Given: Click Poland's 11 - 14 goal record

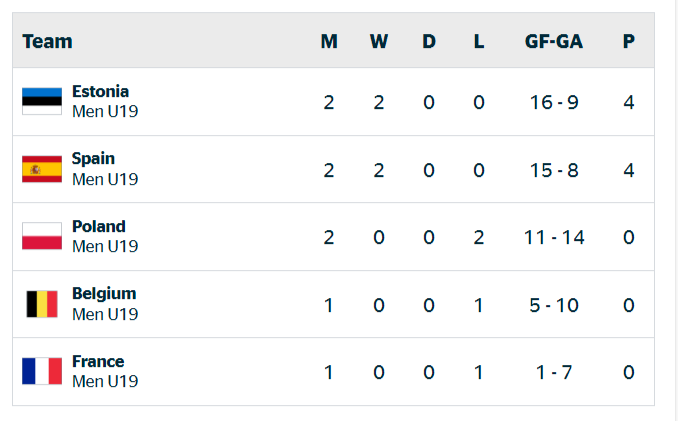Looking at the screenshot, I should tap(555, 237).
